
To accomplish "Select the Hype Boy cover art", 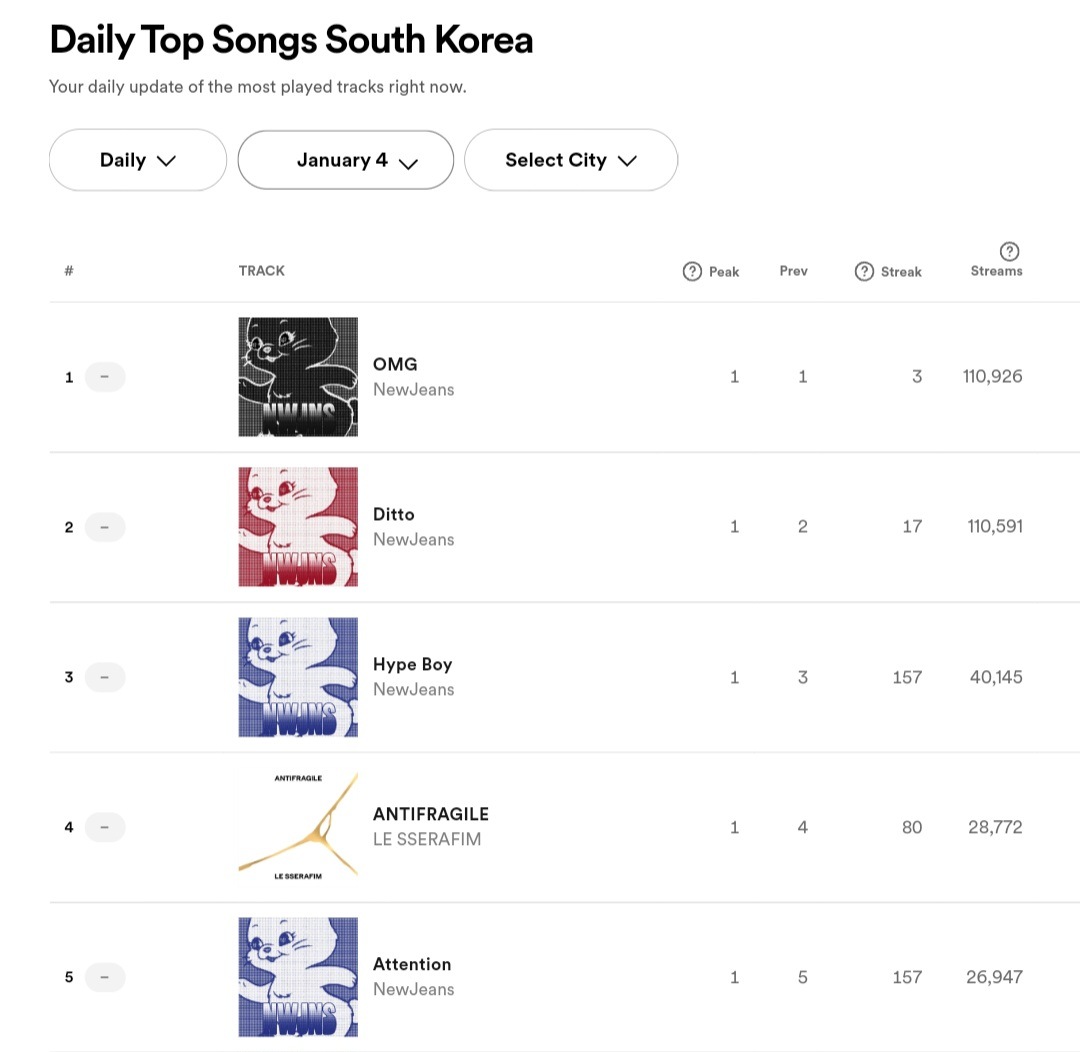I will 298,677.
